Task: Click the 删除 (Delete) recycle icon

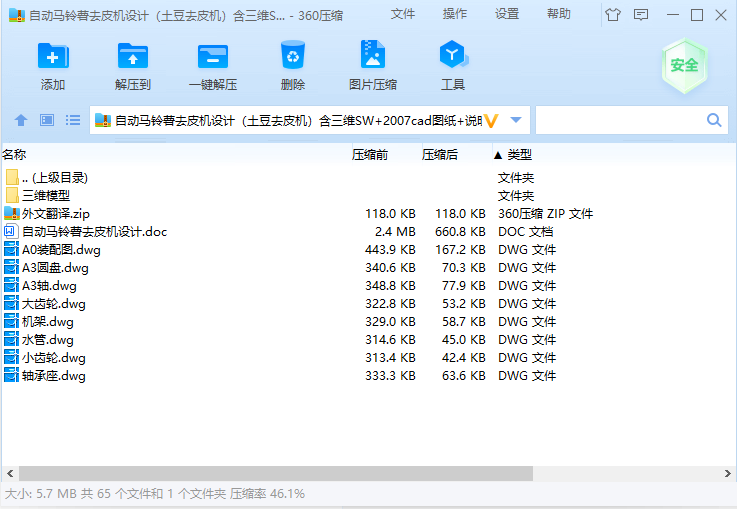Action: click(x=293, y=55)
